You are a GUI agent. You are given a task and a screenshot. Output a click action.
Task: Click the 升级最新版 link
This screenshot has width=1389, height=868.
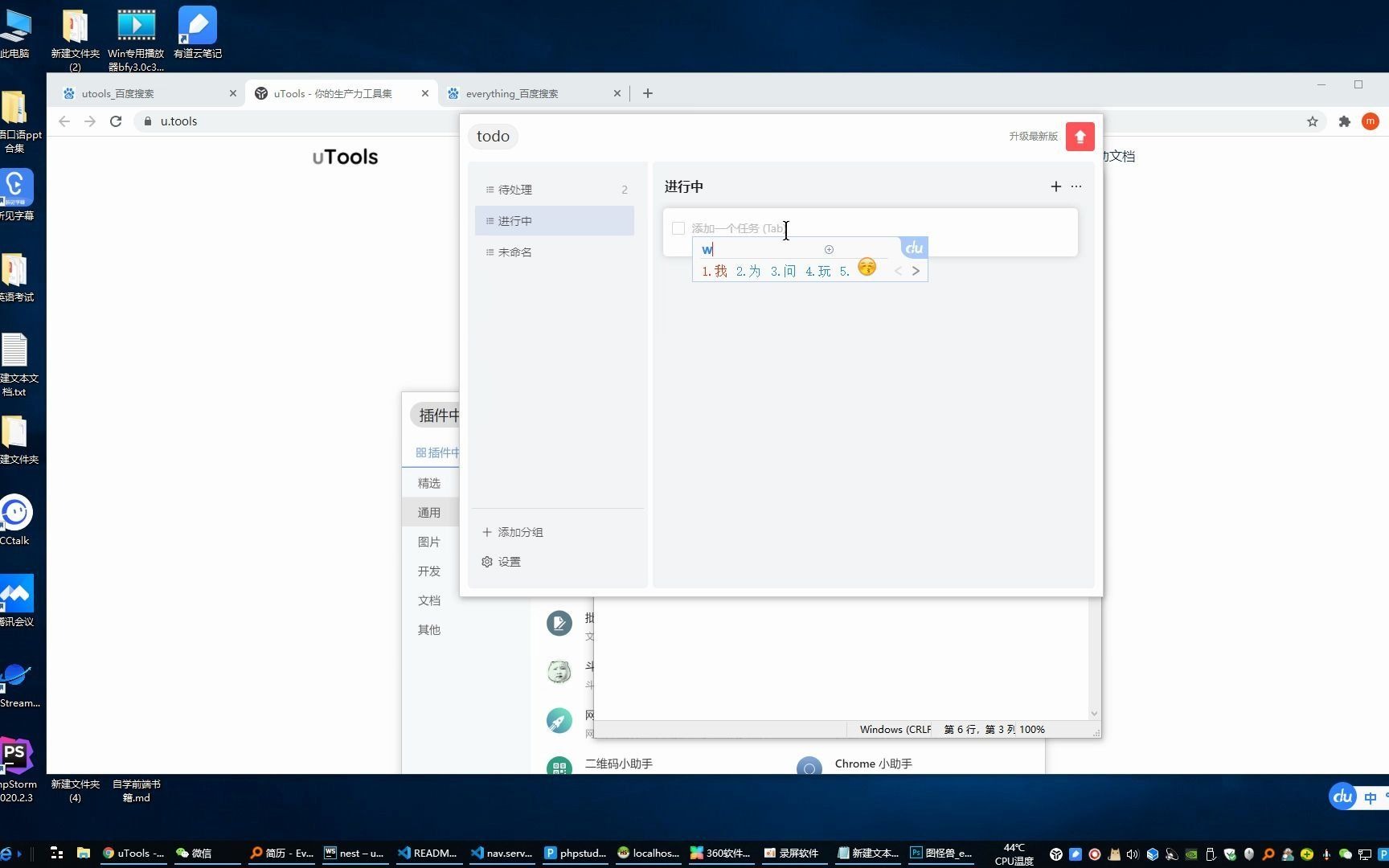[x=1033, y=136]
